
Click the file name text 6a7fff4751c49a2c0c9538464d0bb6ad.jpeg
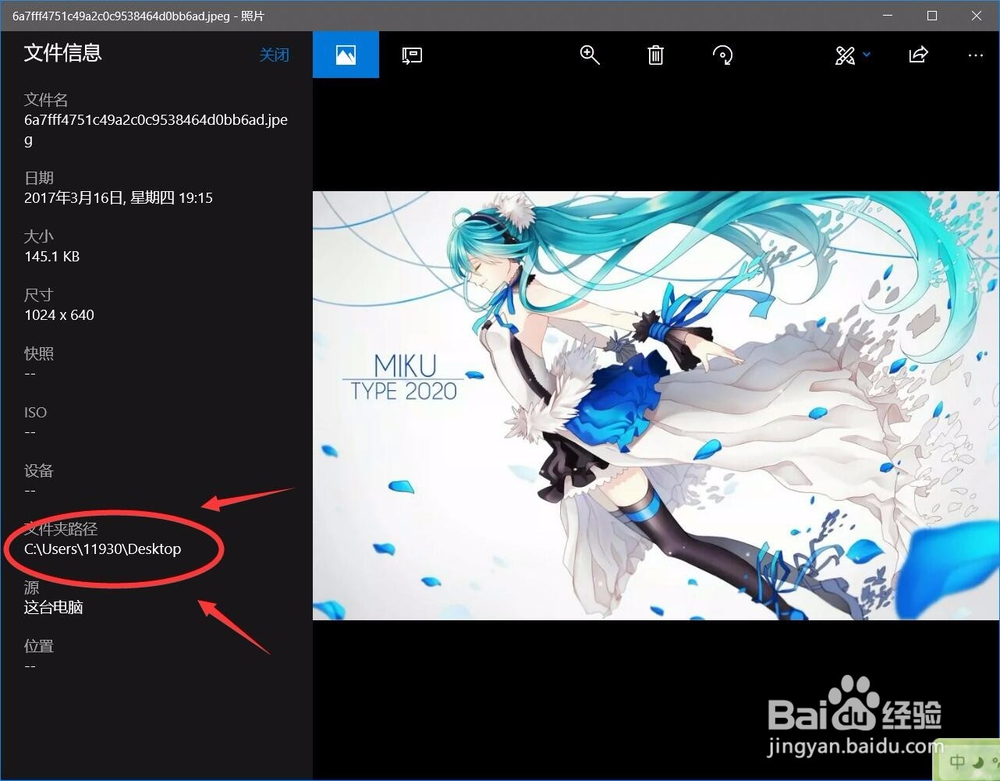(156, 129)
